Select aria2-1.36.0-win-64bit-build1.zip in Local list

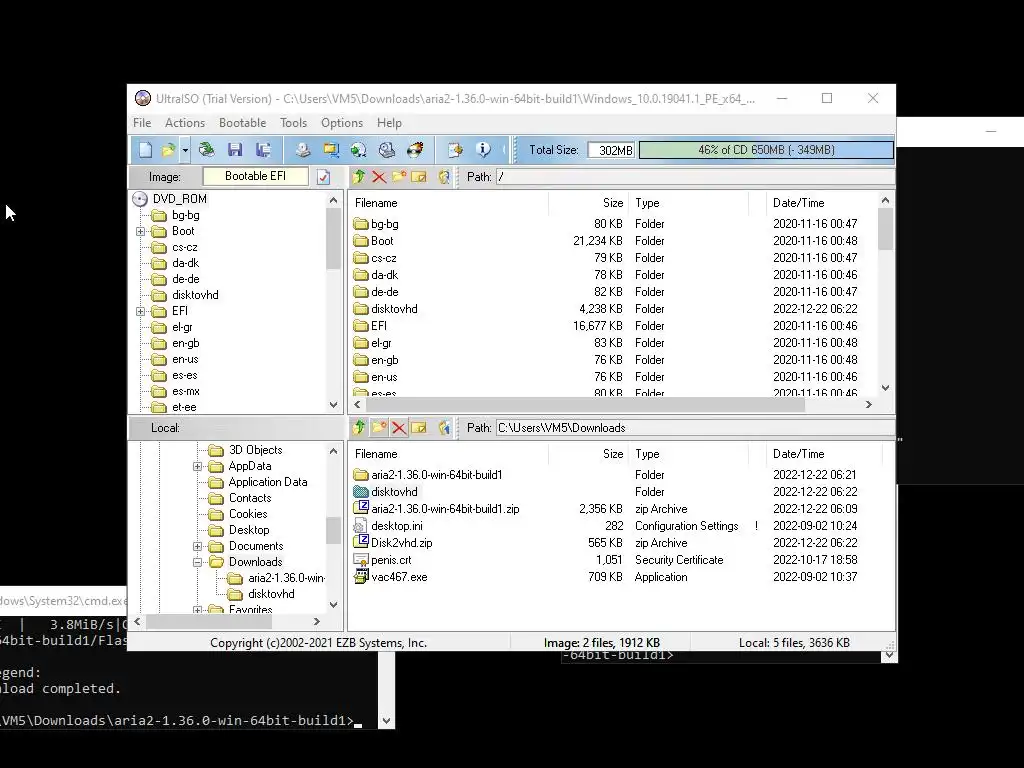coord(620,509)
